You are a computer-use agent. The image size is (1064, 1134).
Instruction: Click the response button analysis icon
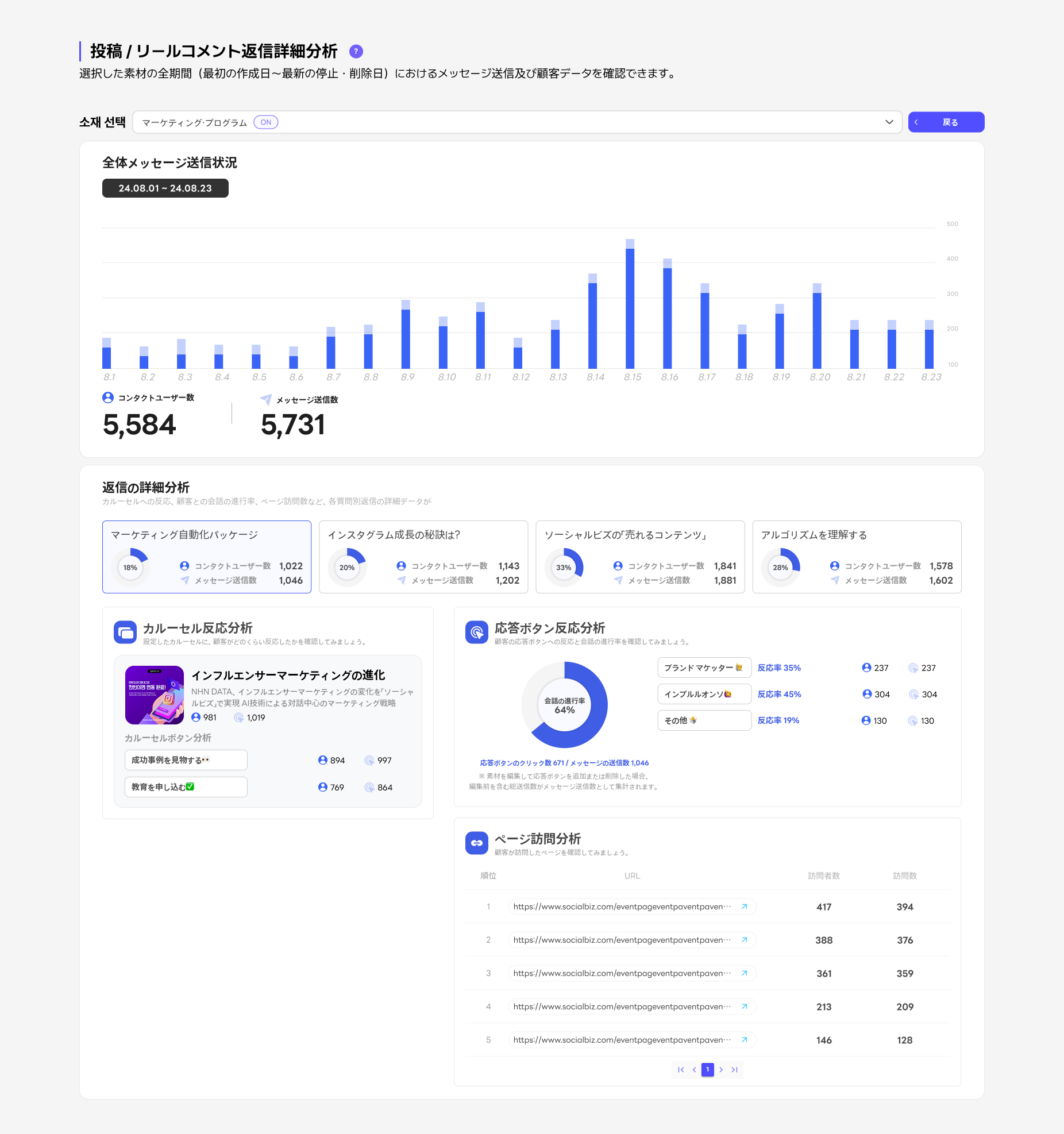476,632
